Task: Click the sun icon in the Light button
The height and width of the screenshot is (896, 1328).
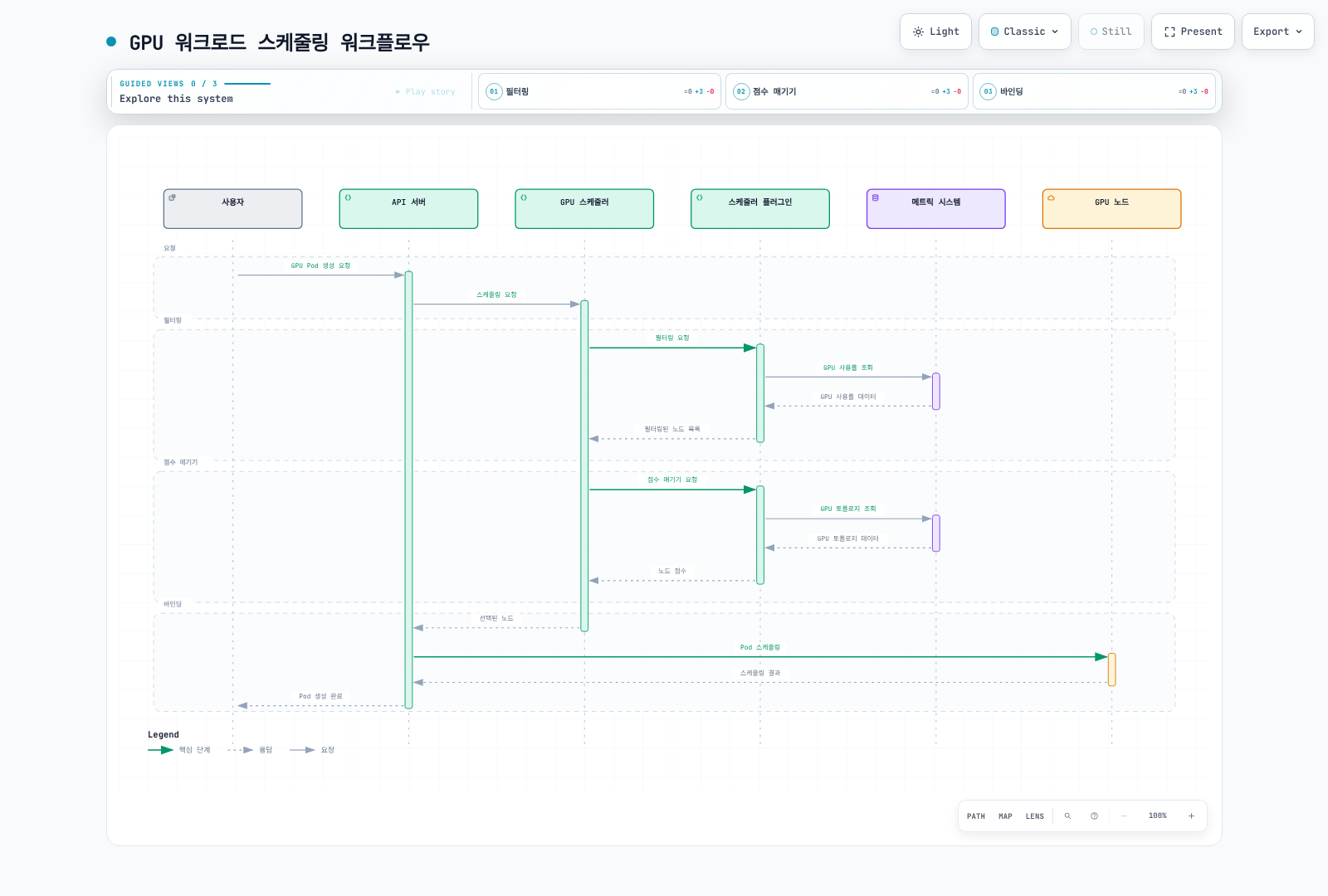Action: (918, 32)
